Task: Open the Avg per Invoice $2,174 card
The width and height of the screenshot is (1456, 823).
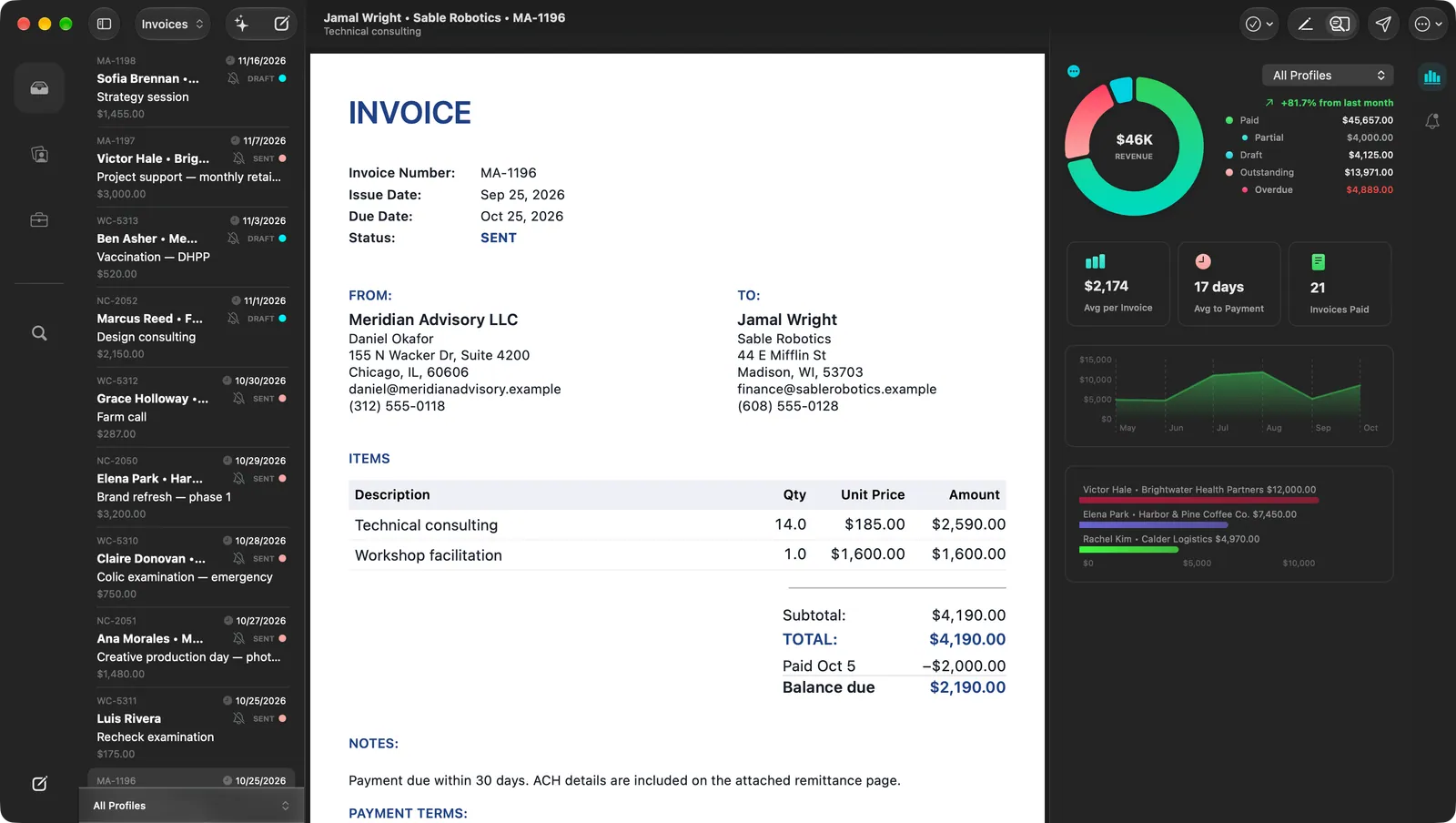Action: click(1118, 284)
